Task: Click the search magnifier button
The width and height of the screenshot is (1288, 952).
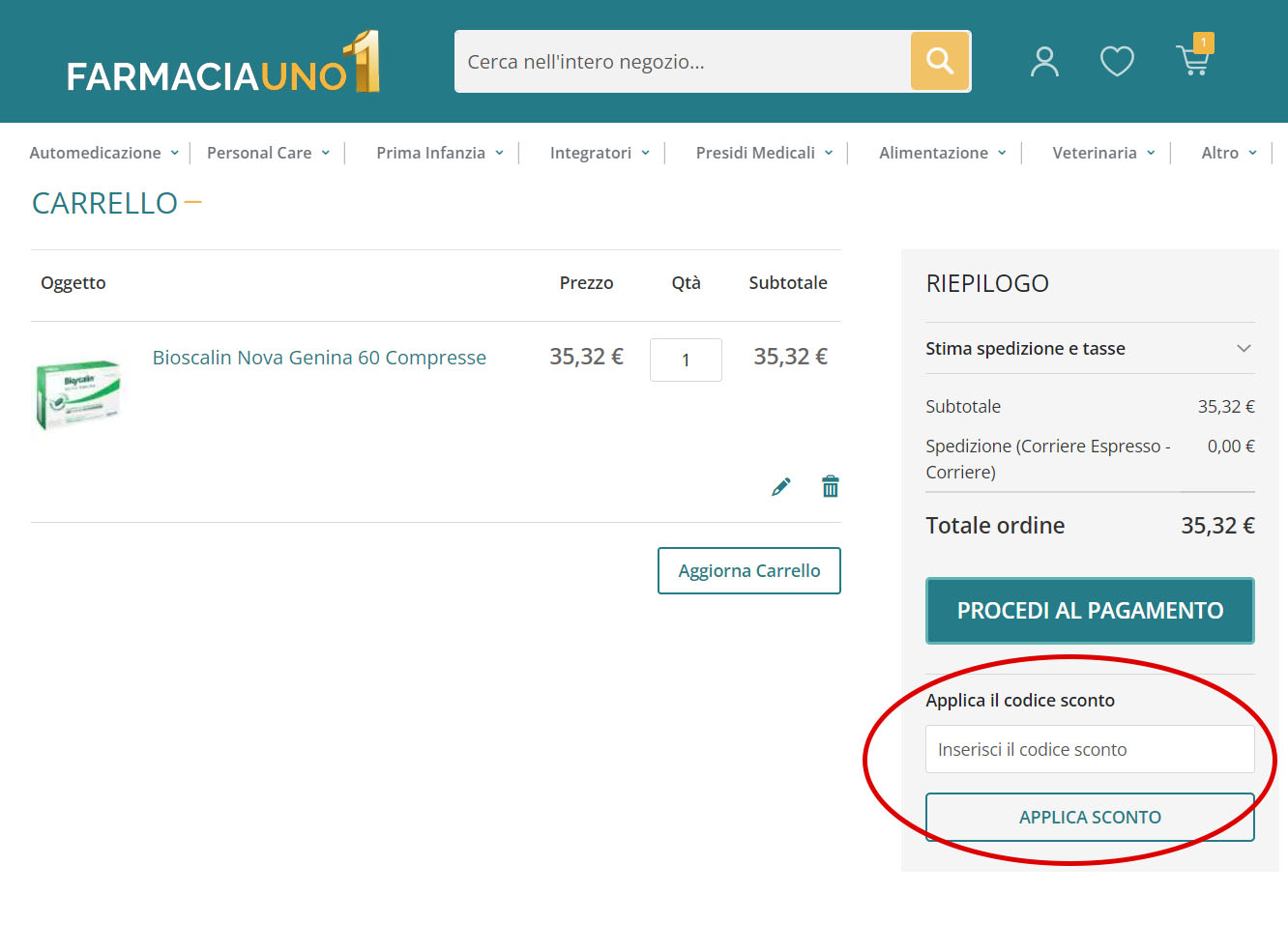Action: click(x=940, y=61)
